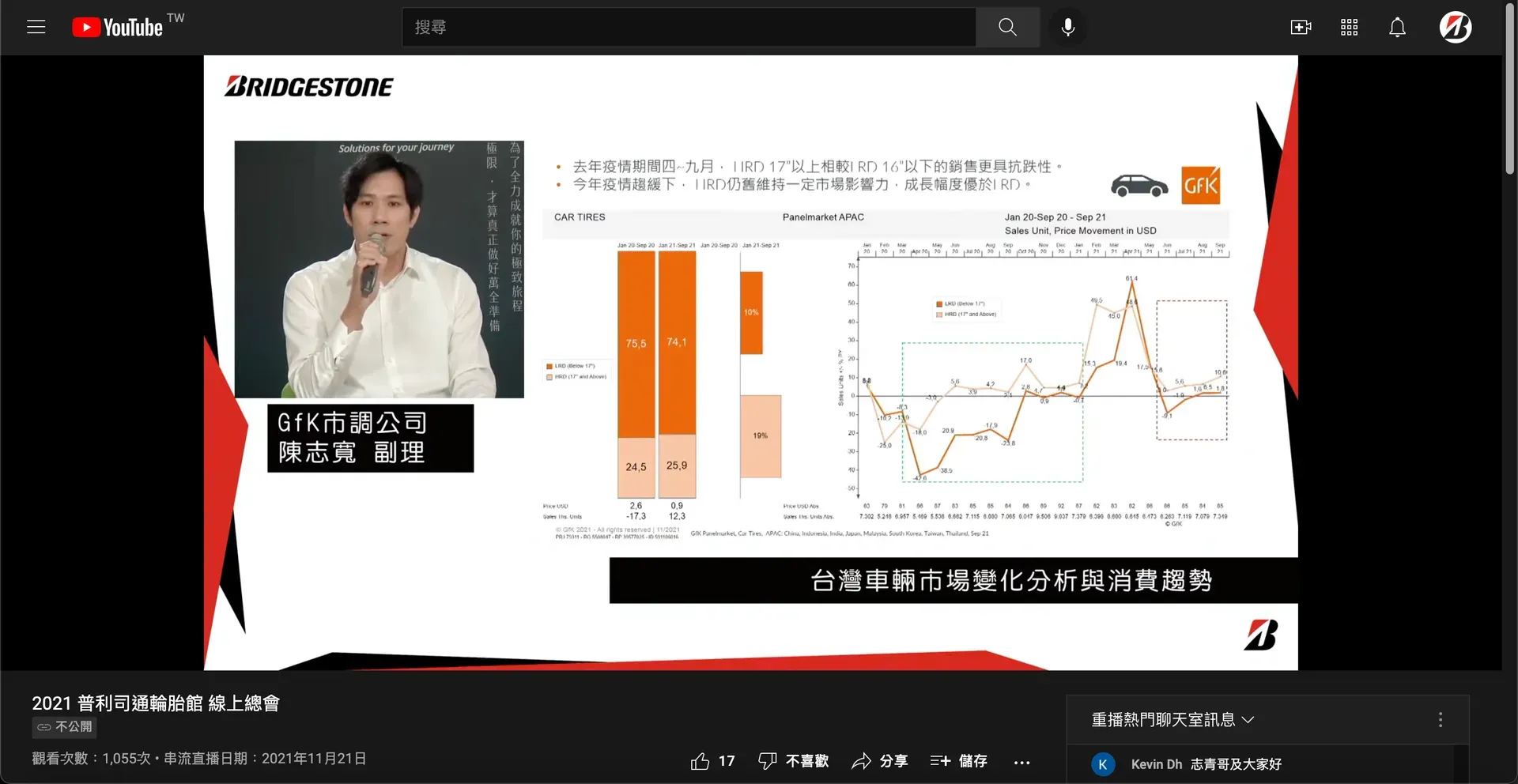Click view count and stream date text
Screen dimensions: 1518x784
[x=199, y=759]
